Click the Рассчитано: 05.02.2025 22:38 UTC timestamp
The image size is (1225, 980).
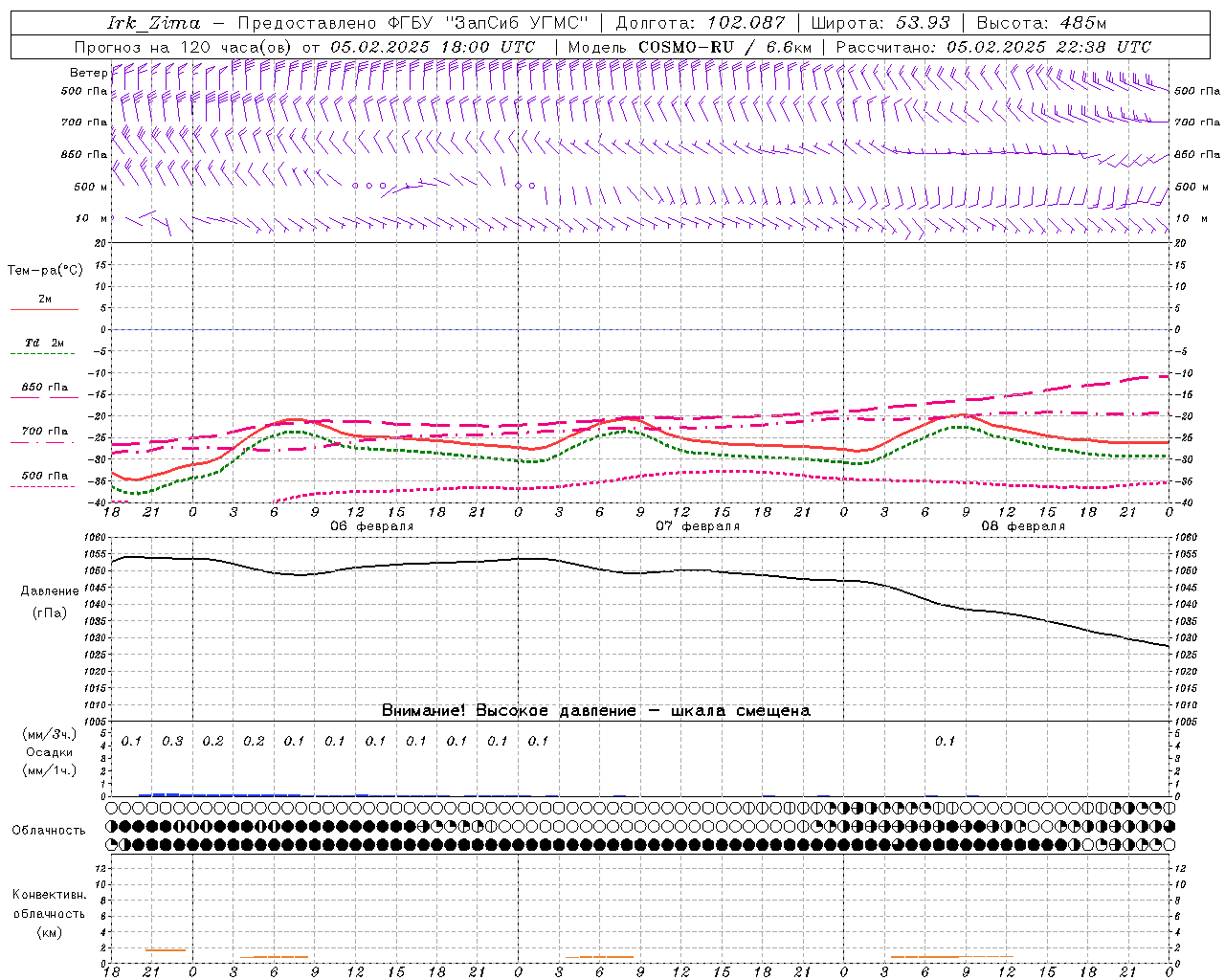[x=993, y=47]
